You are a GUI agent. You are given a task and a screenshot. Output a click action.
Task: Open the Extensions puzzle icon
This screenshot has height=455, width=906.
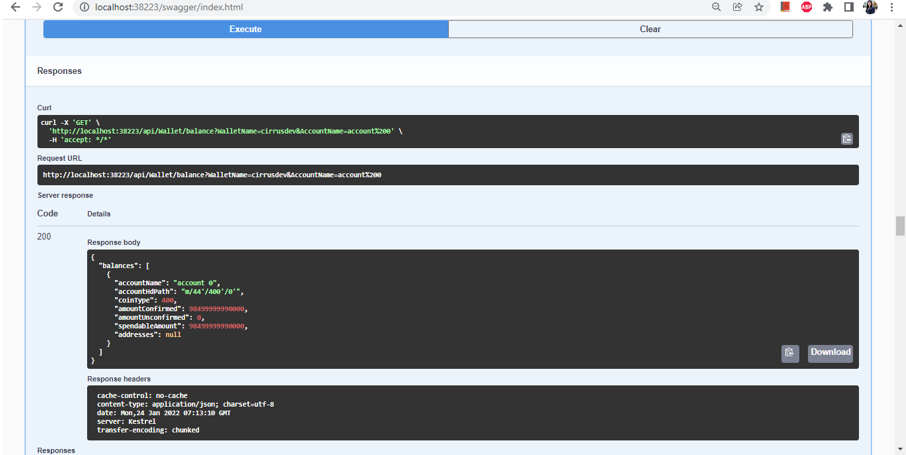[827, 7]
